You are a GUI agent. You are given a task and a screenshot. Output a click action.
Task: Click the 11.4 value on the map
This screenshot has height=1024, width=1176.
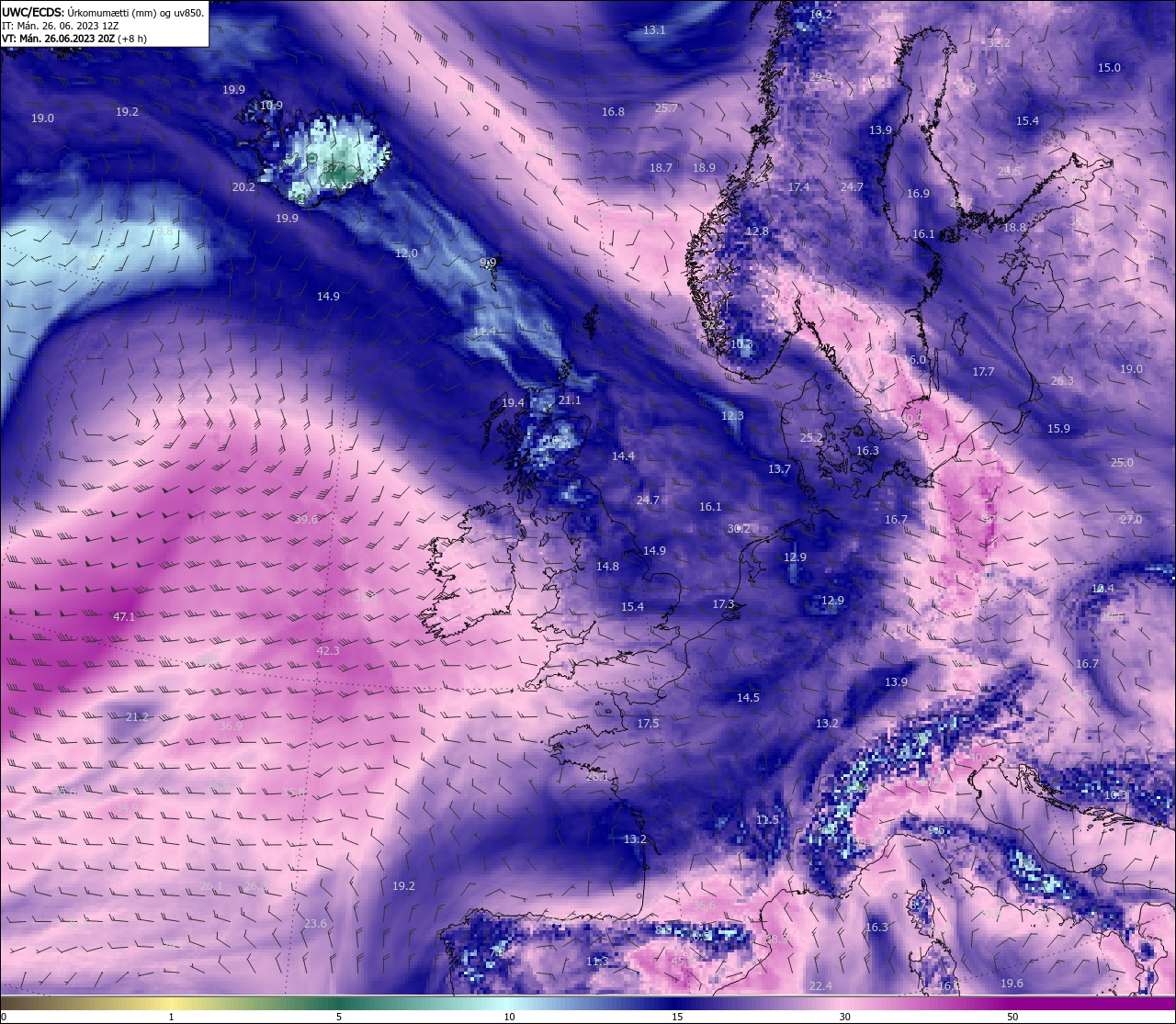click(x=484, y=332)
